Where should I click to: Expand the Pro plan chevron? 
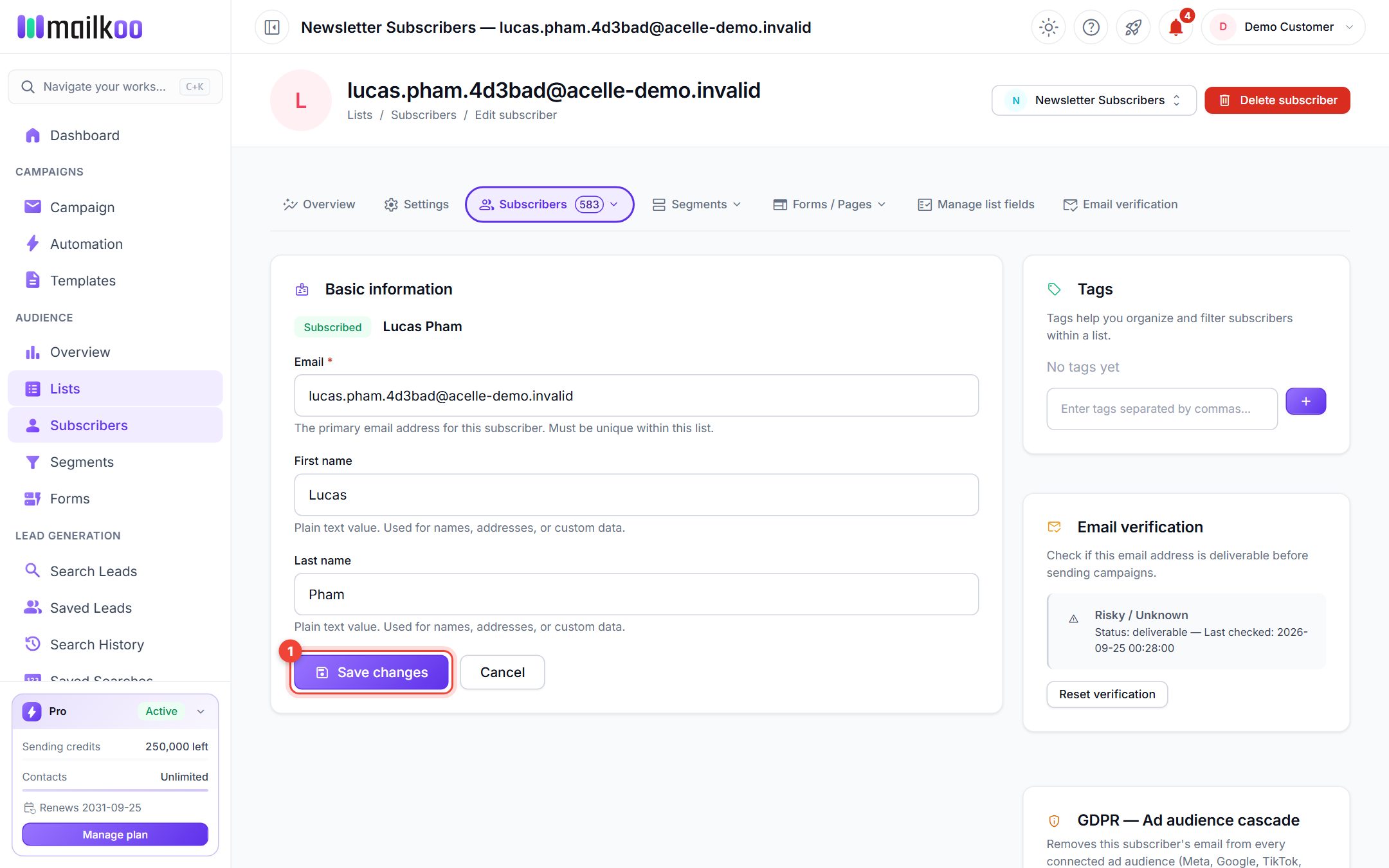tap(201, 711)
